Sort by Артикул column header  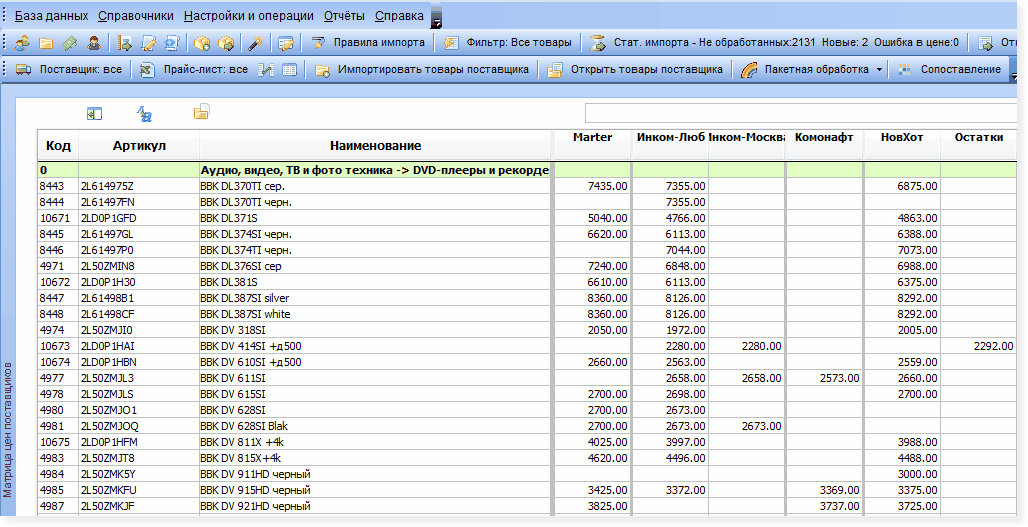click(x=139, y=146)
